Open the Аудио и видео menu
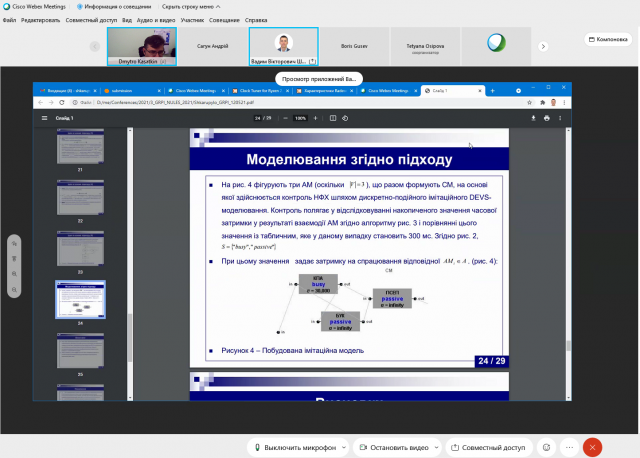640x458 pixels. point(156,20)
